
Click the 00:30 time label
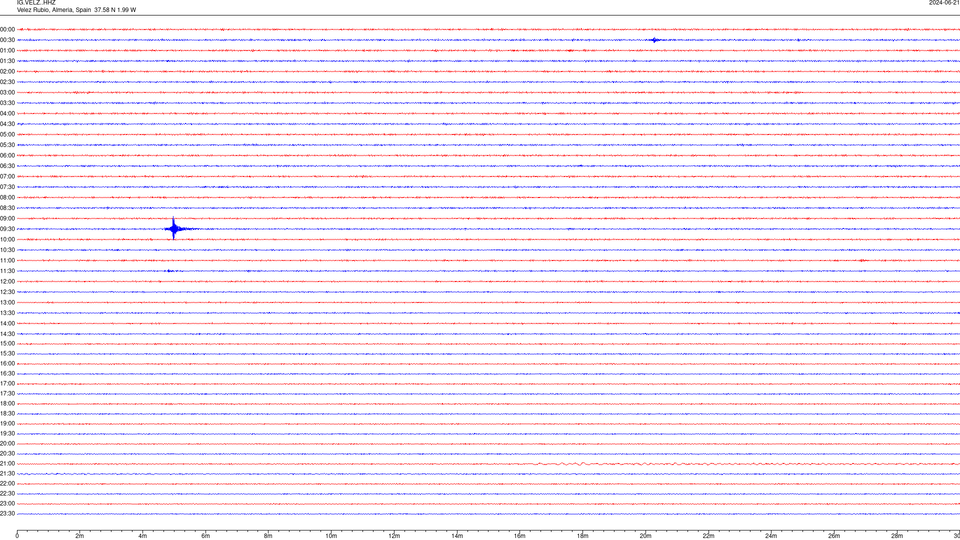[x=7, y=40]
